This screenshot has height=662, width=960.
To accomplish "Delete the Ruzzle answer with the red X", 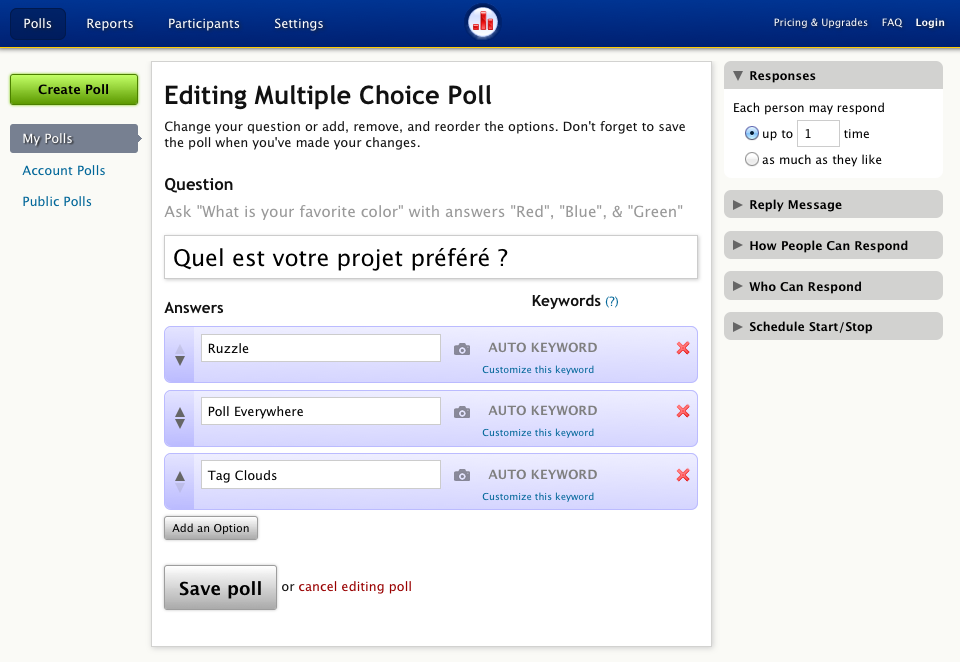I will pyautogui.click(x=683, y=348).
